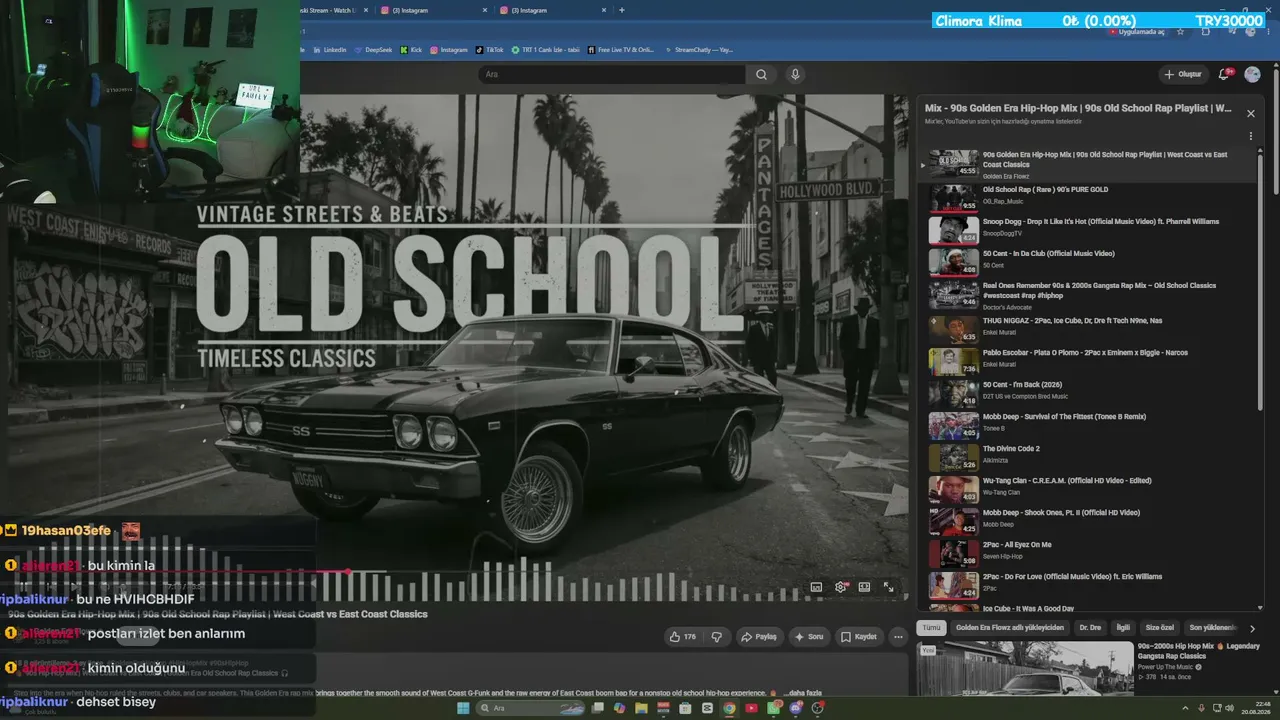This screenshot has width=1280, height=720.
Task: Open WhatsApp from the taskbar
Action: (x=773, y=708)
